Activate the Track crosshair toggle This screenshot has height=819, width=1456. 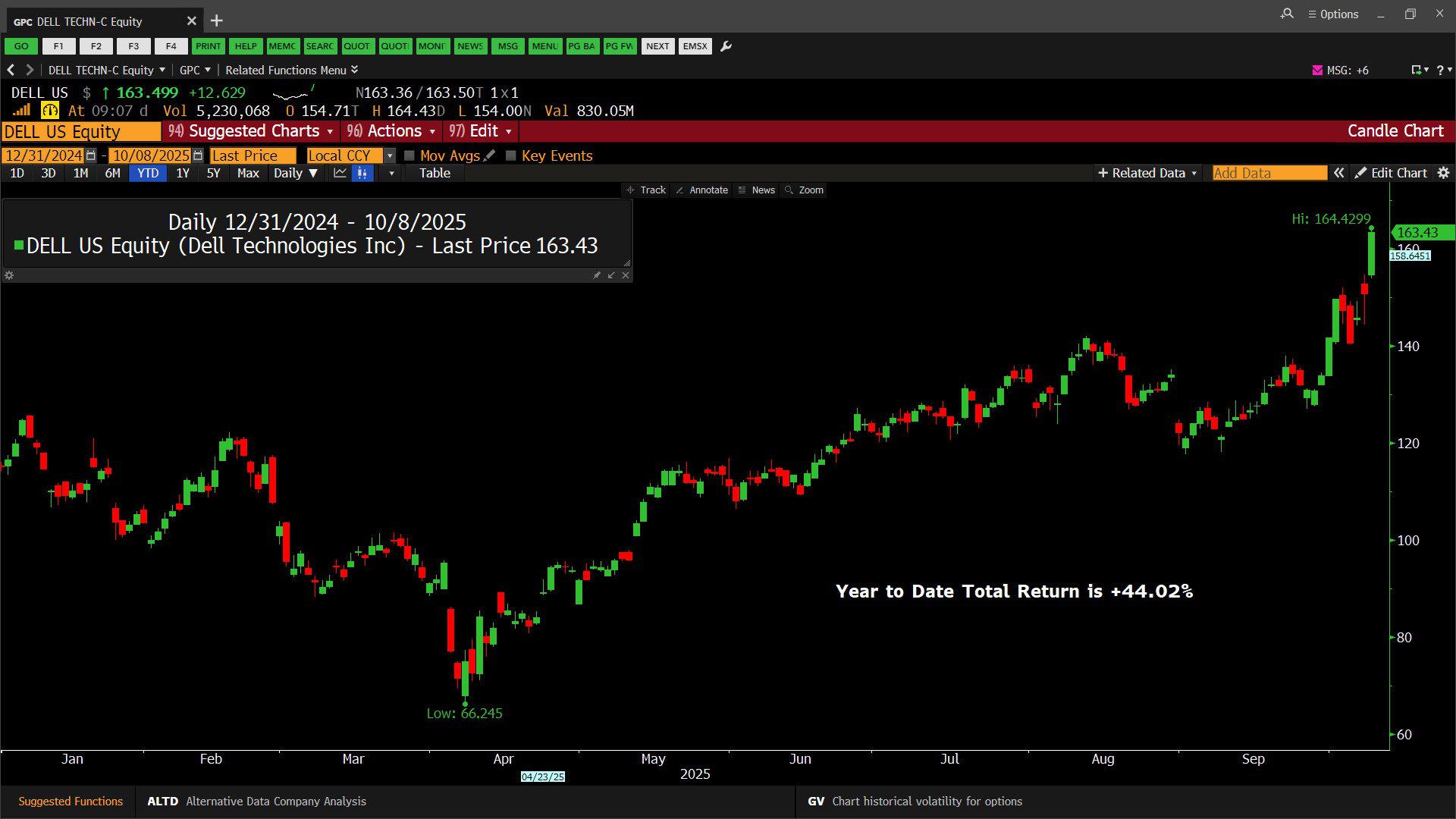(x=646, y=190)
